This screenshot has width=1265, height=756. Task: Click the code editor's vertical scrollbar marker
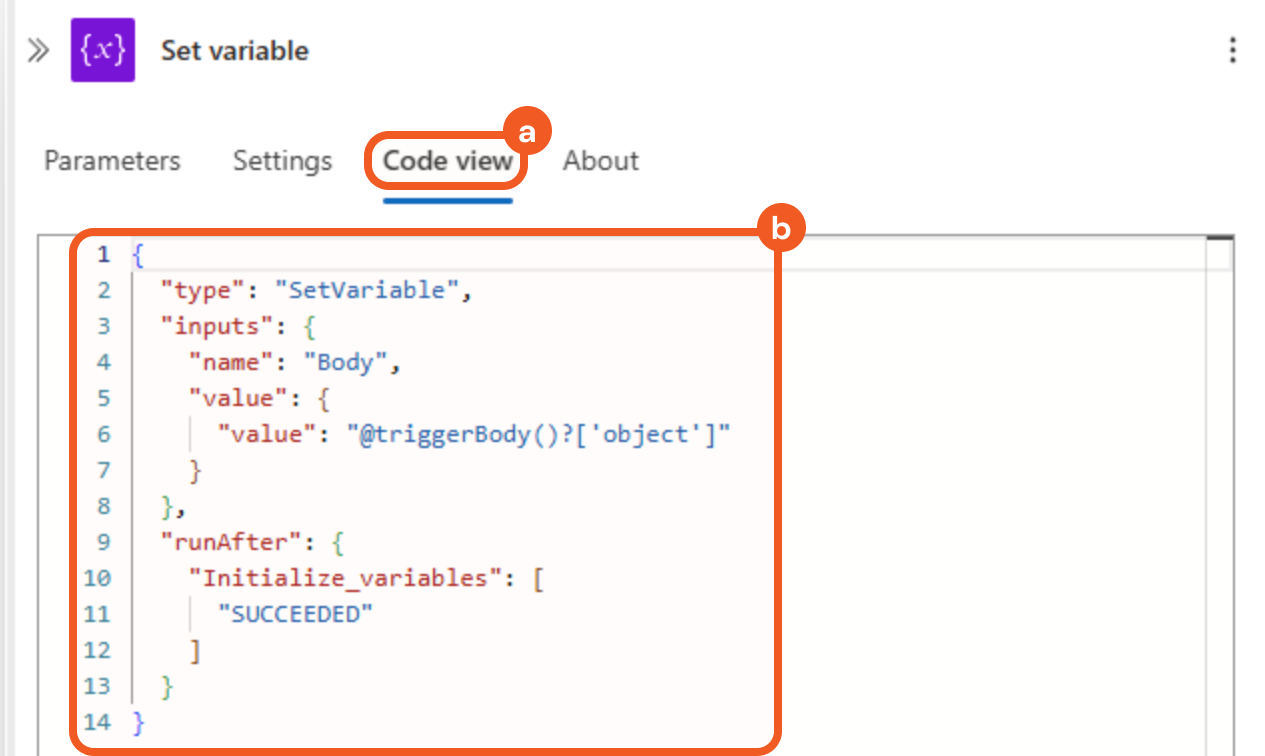tap(1220, 240)
